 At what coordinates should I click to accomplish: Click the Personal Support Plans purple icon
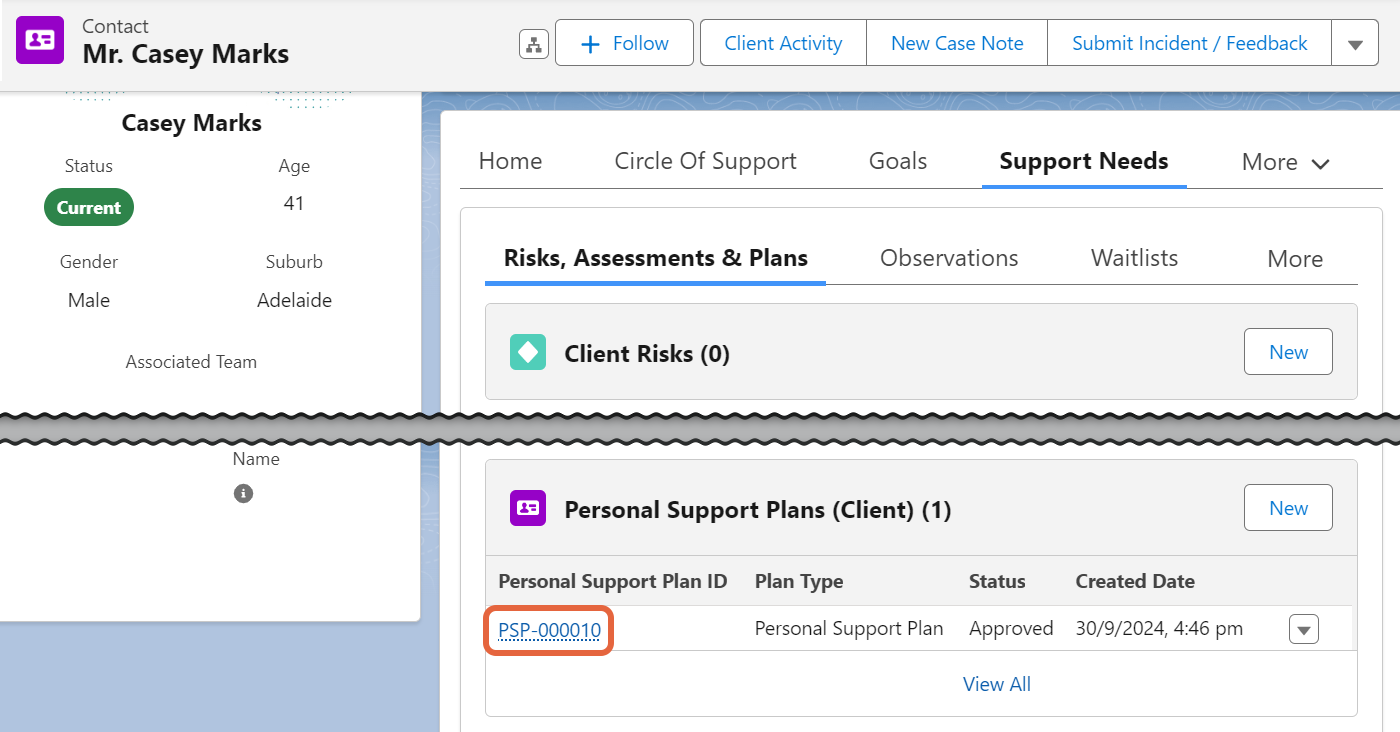click(527, 507)
